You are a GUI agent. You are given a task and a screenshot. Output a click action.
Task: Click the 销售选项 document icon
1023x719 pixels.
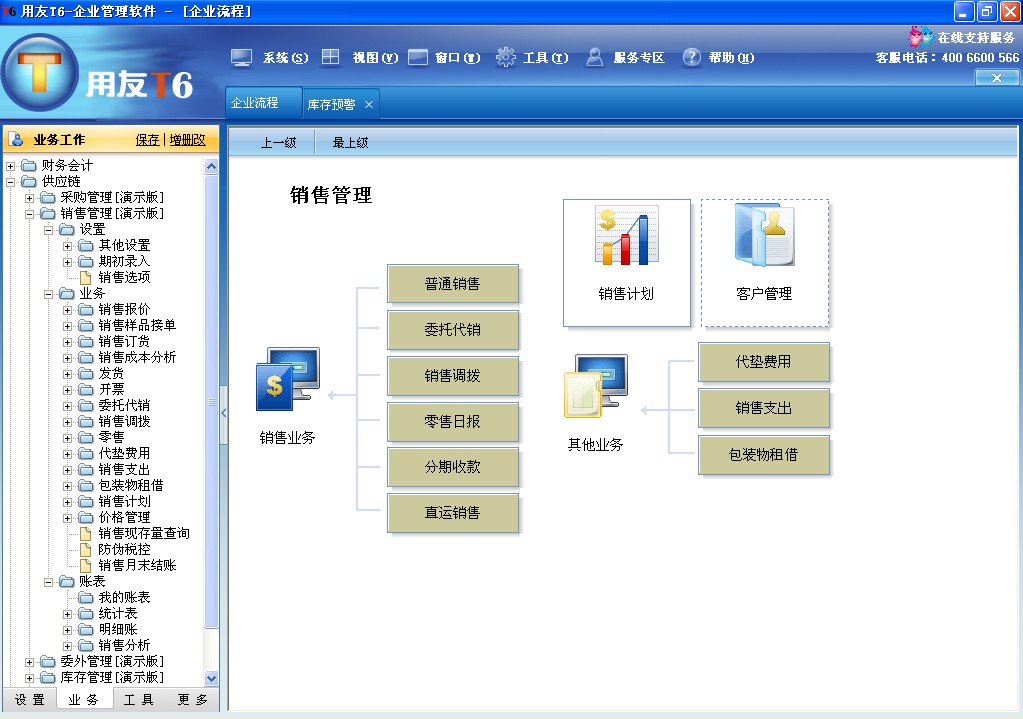pyautogui.click(x=85, y=278)
